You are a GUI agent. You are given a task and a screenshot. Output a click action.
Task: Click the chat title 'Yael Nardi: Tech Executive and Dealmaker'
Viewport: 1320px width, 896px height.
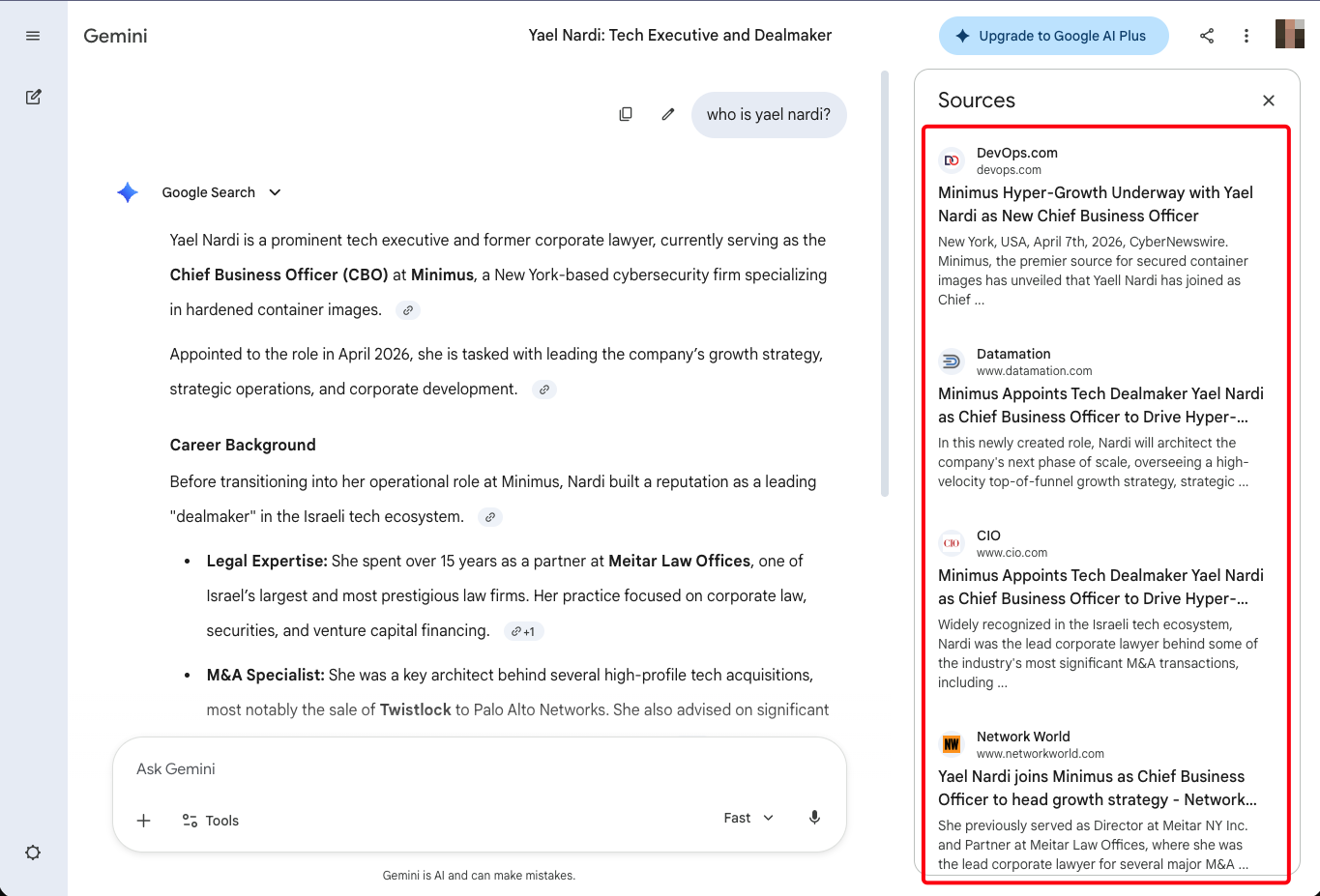pyautogui.click(x=680, y=35)
